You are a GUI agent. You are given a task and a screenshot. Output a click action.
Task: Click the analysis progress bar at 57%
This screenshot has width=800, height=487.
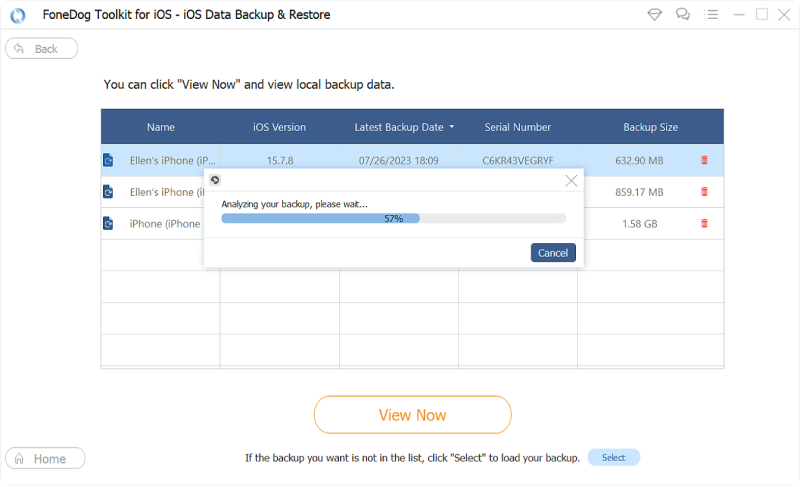pos(393,218)
